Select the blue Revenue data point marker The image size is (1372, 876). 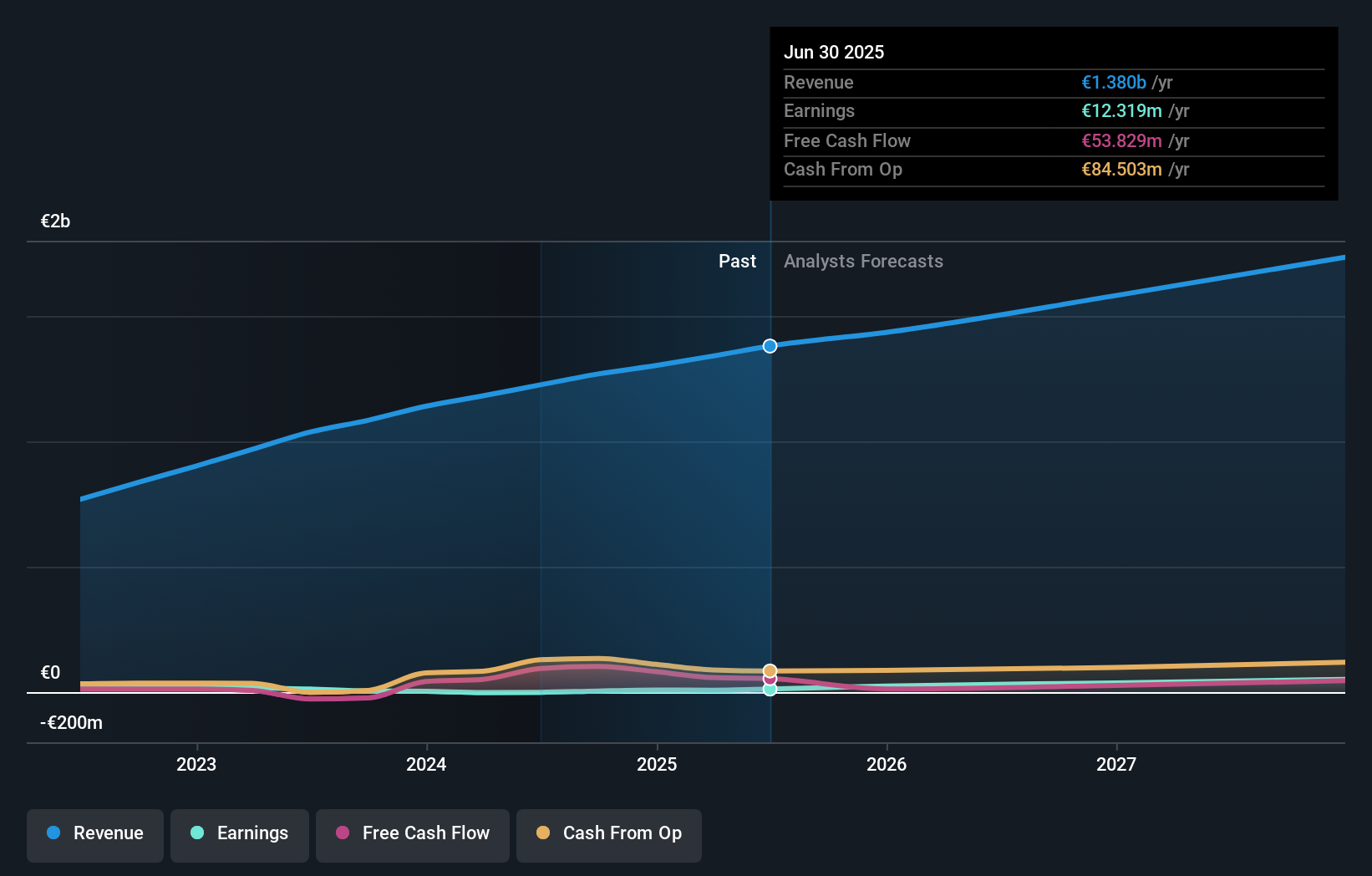(769, 345)
